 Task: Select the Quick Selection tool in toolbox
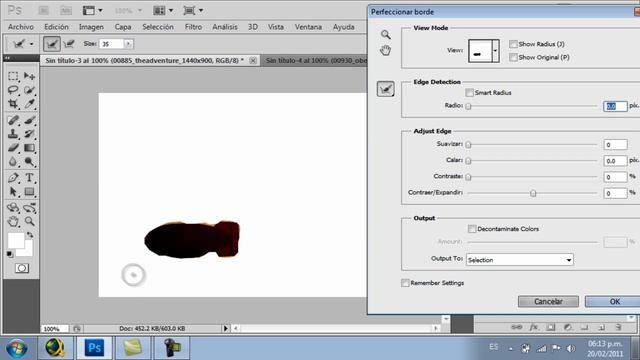(29, 90)
